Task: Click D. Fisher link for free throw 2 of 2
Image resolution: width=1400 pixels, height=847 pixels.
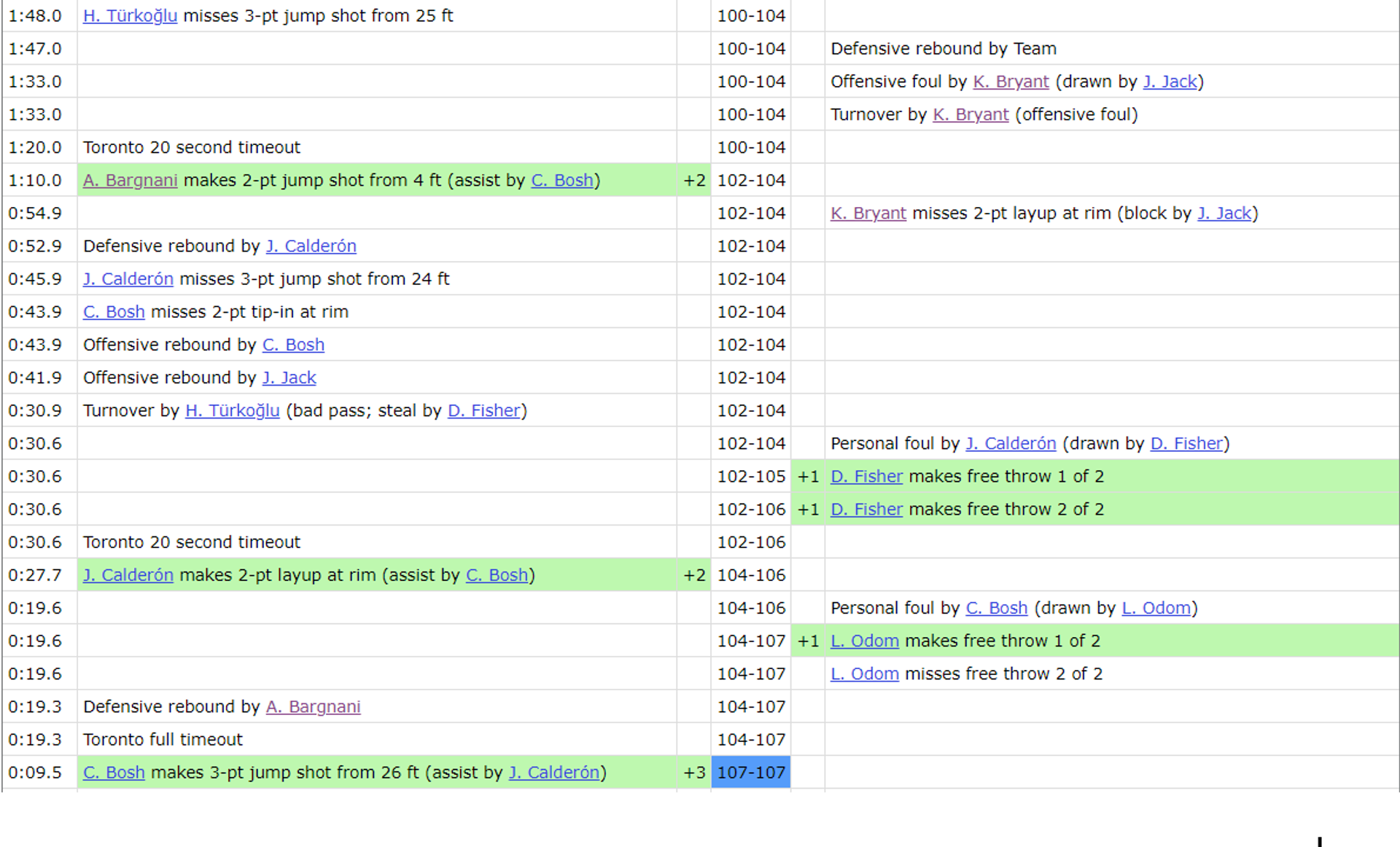Action: coord(866,510)
